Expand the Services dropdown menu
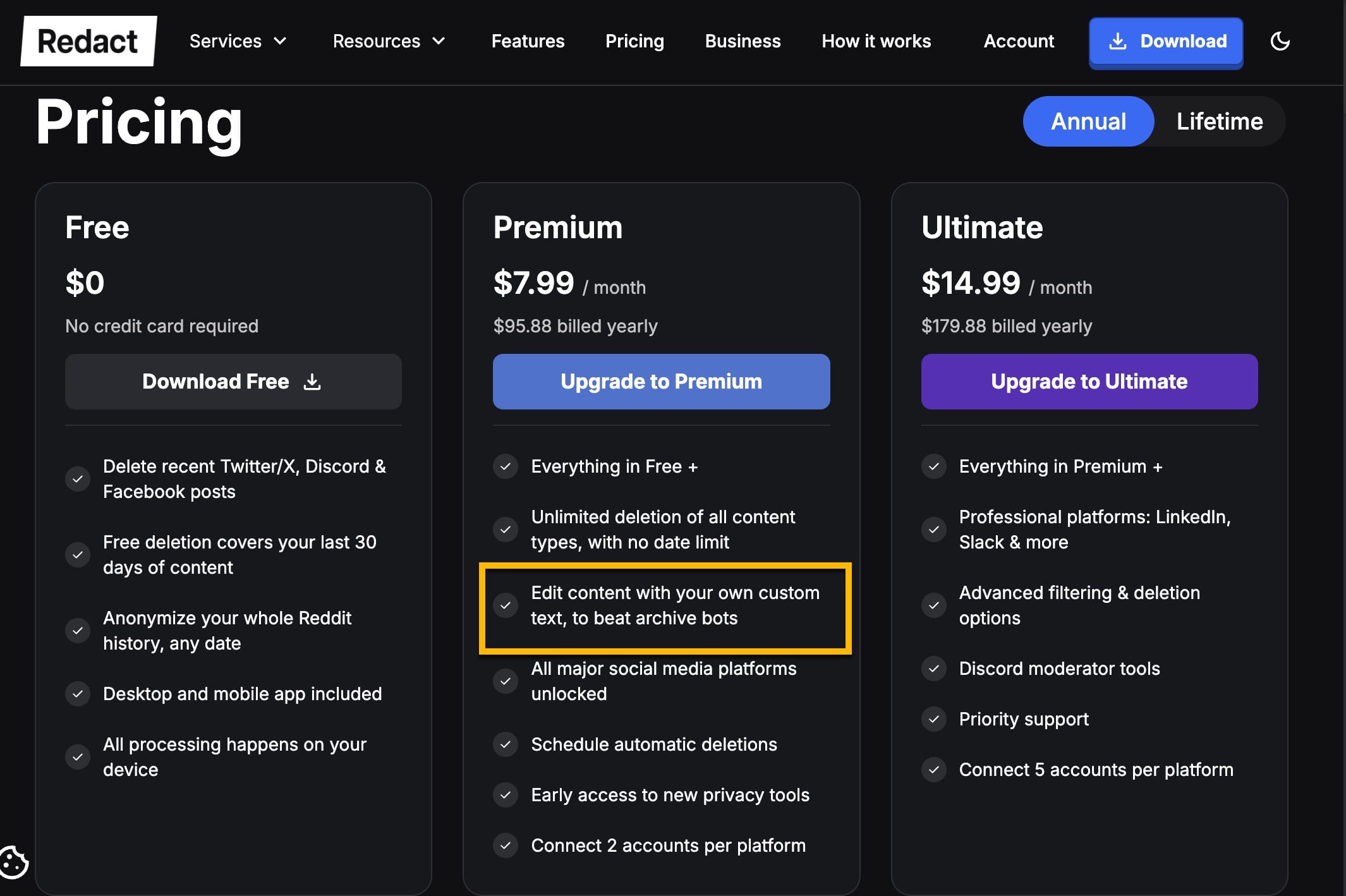The image size is (1346, 896). pyautogui.click(x=238, y=41)
